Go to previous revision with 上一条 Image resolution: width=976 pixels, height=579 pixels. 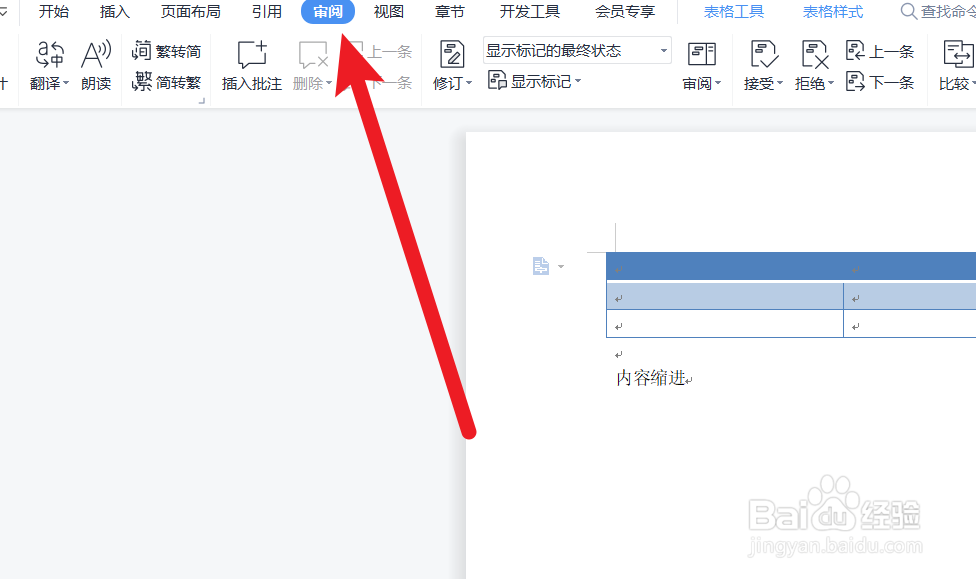point(880,51)
